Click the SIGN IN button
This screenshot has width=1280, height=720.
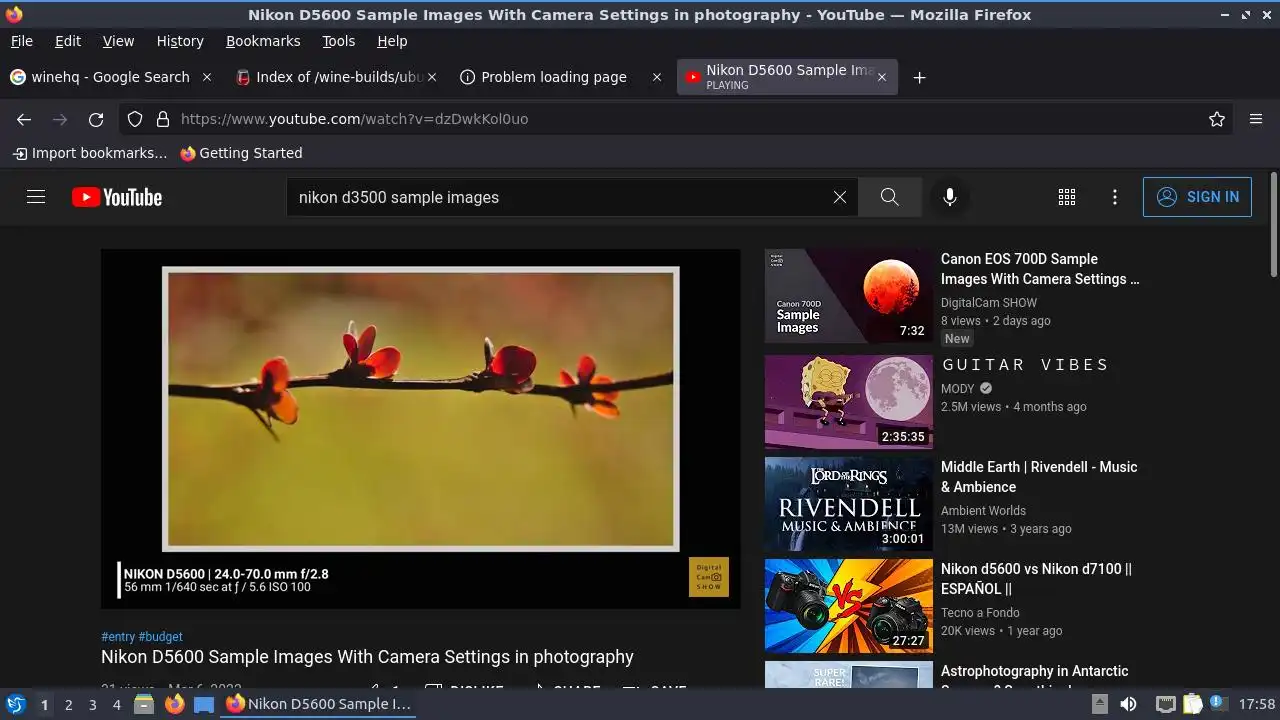(1197, 197)
